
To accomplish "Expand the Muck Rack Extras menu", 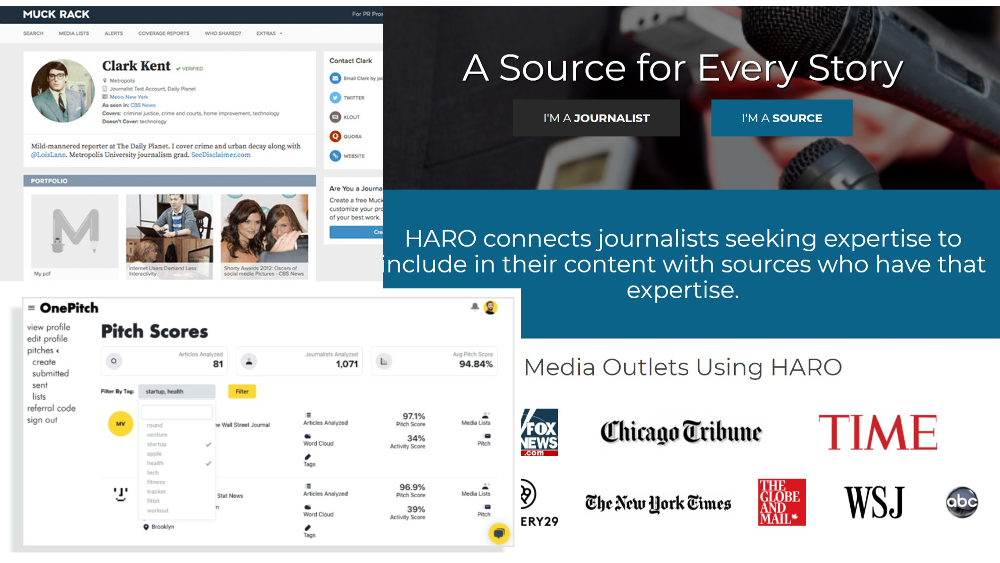I will pyautogui.click(x=269, y=33).
